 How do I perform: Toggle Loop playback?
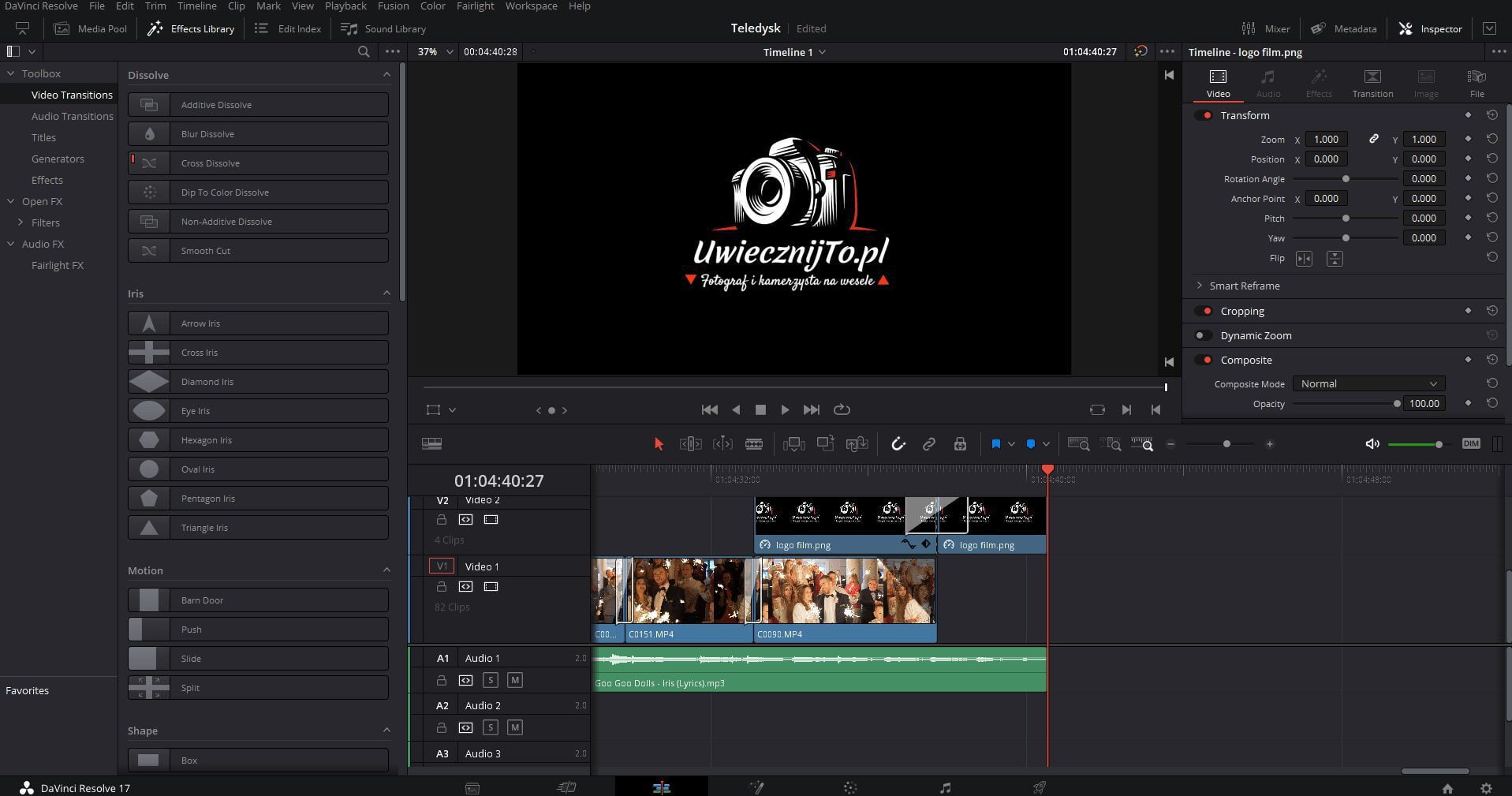pyautogui.click(x=842, y=409)
